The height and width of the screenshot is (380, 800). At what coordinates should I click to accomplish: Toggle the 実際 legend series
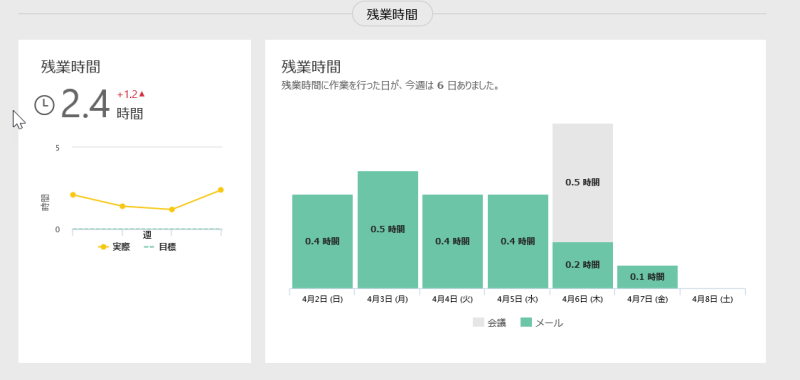[114, 247]
